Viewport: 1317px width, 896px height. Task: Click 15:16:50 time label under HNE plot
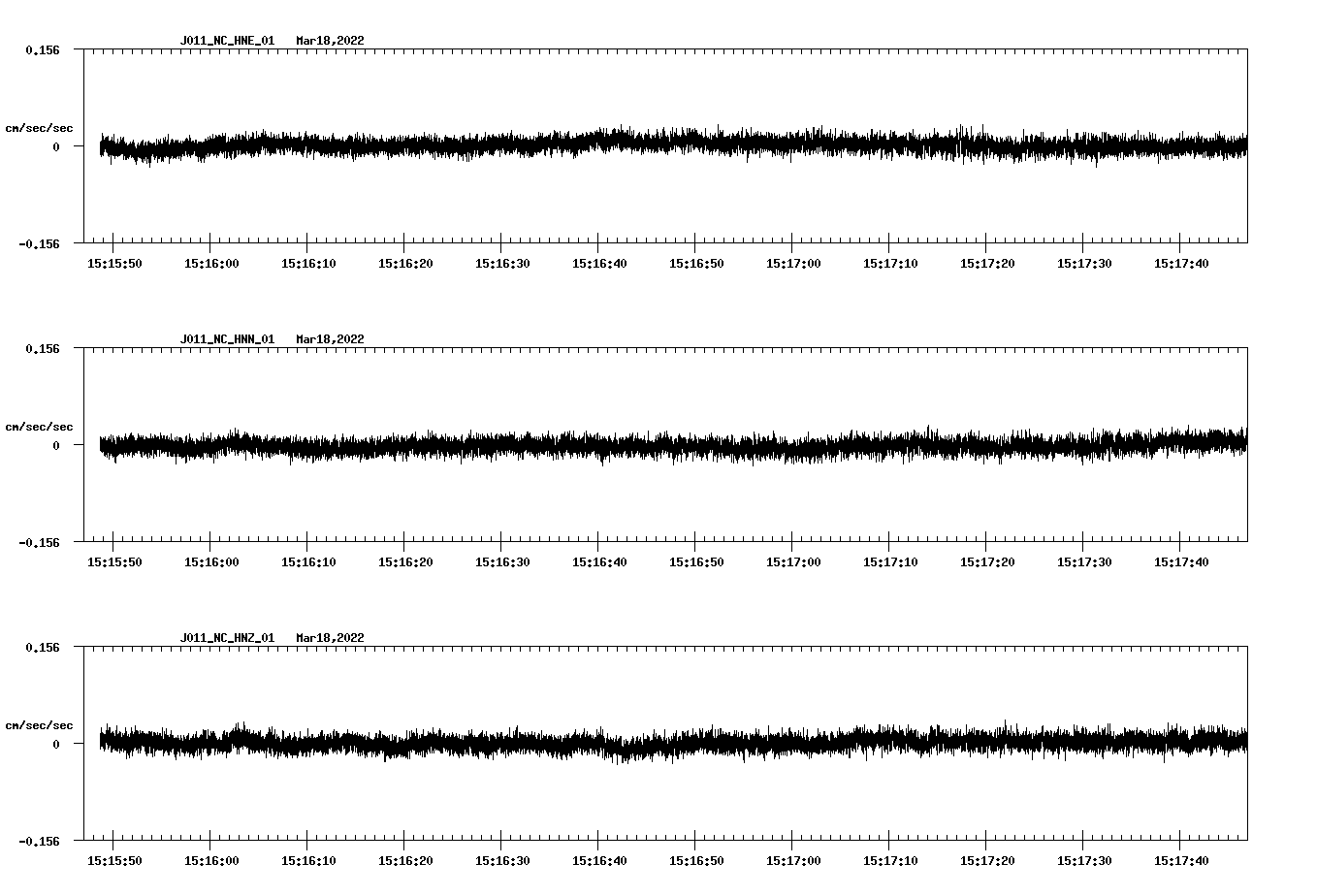(x=696, y=264)
